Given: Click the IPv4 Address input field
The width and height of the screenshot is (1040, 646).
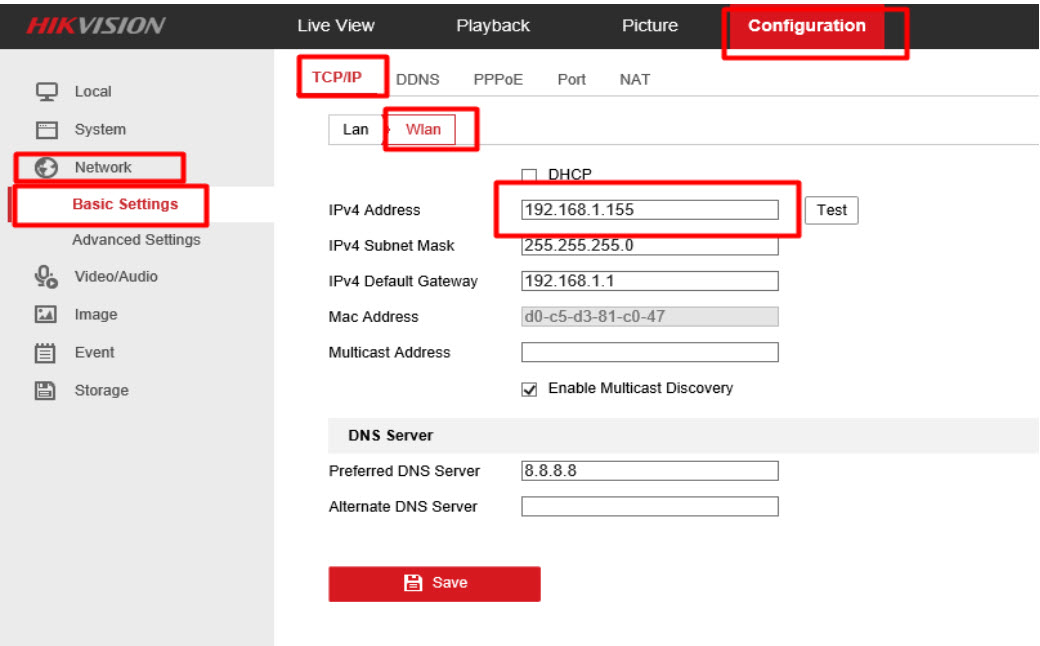Looking at the screenshot, I should (x=649, y=210).
